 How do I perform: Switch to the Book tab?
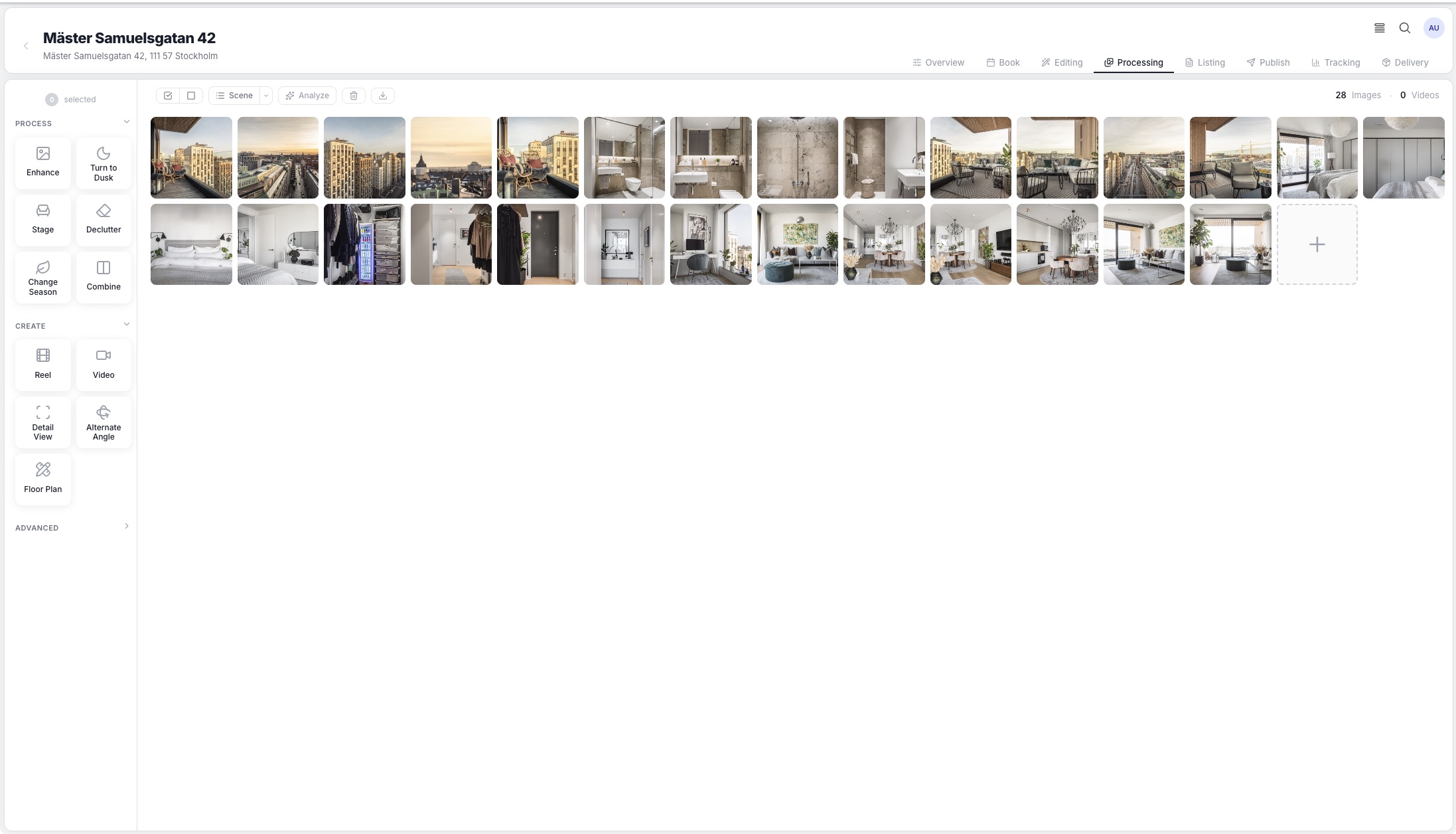pos(1003,62)
